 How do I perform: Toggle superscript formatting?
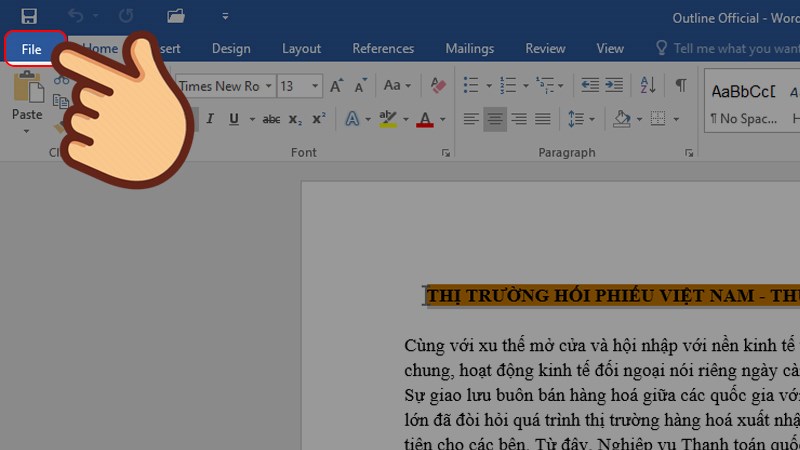319,119
